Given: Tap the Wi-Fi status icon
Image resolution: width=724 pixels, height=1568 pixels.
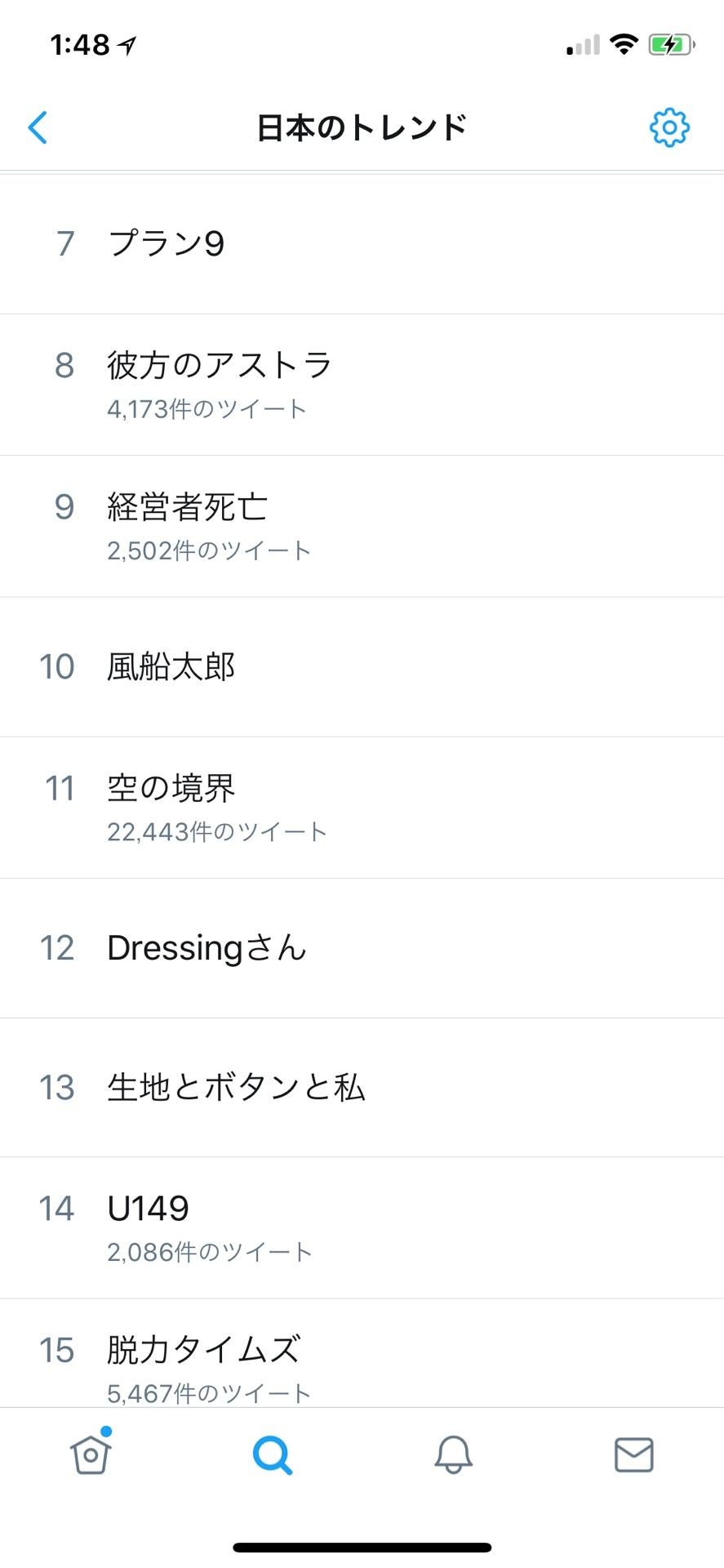Looking at the screenshot, I should click(x=624, y=45).
